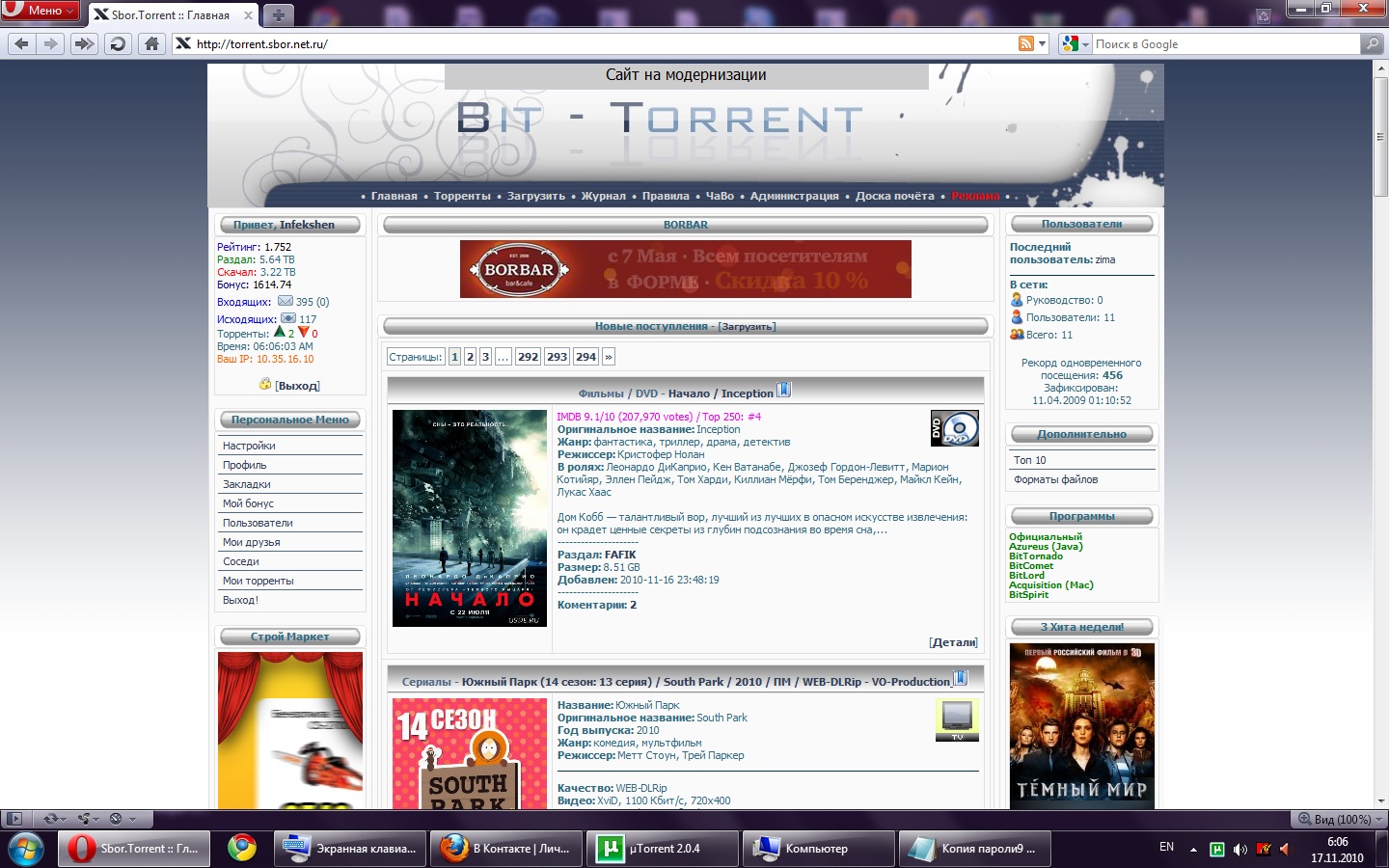Screen dimensions: 1389x868
Task: Focus the address bar URL field
Action: click(604, 43)
